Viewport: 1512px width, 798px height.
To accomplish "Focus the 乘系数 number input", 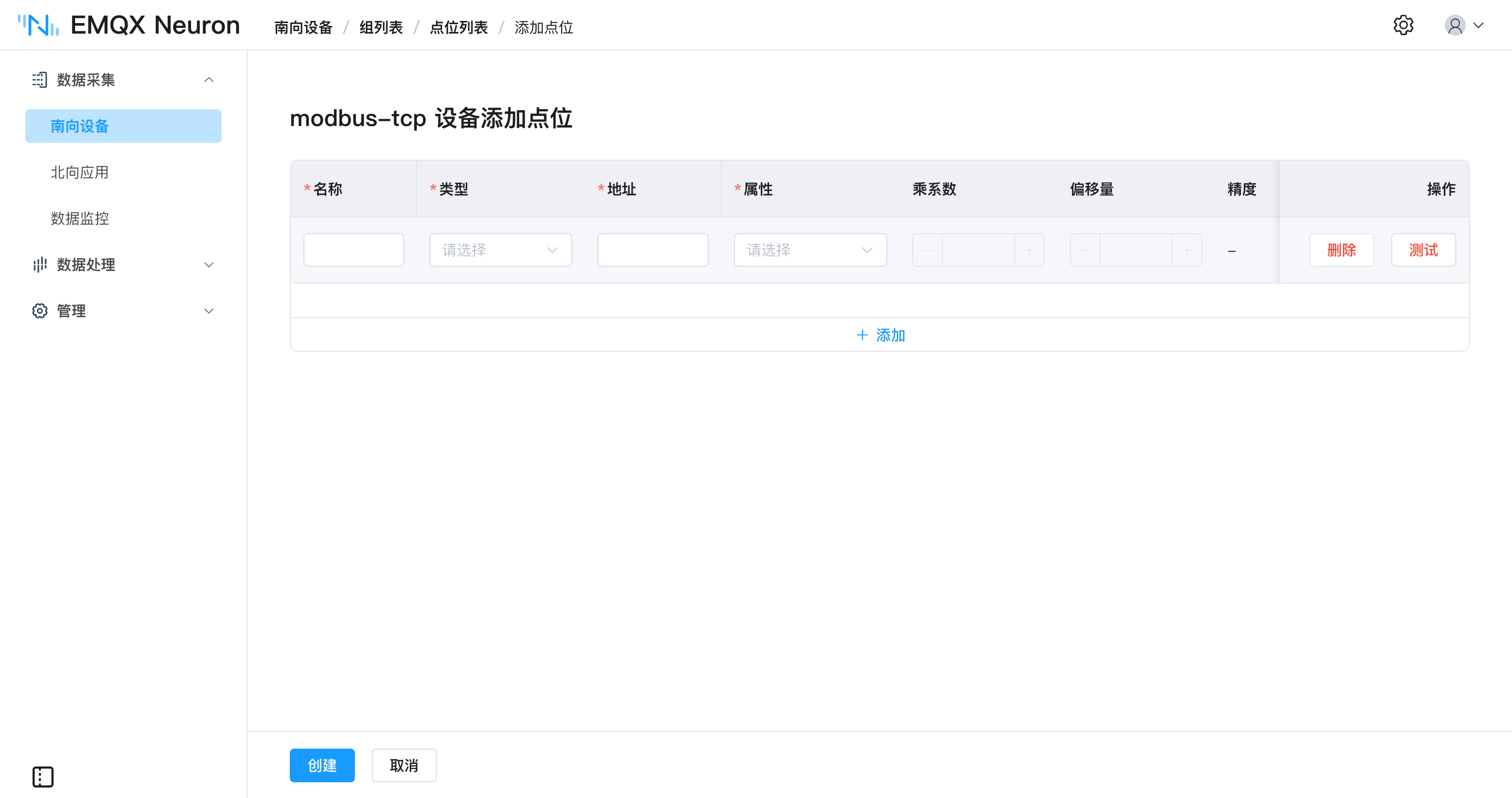I will click(x=979, y=250).
